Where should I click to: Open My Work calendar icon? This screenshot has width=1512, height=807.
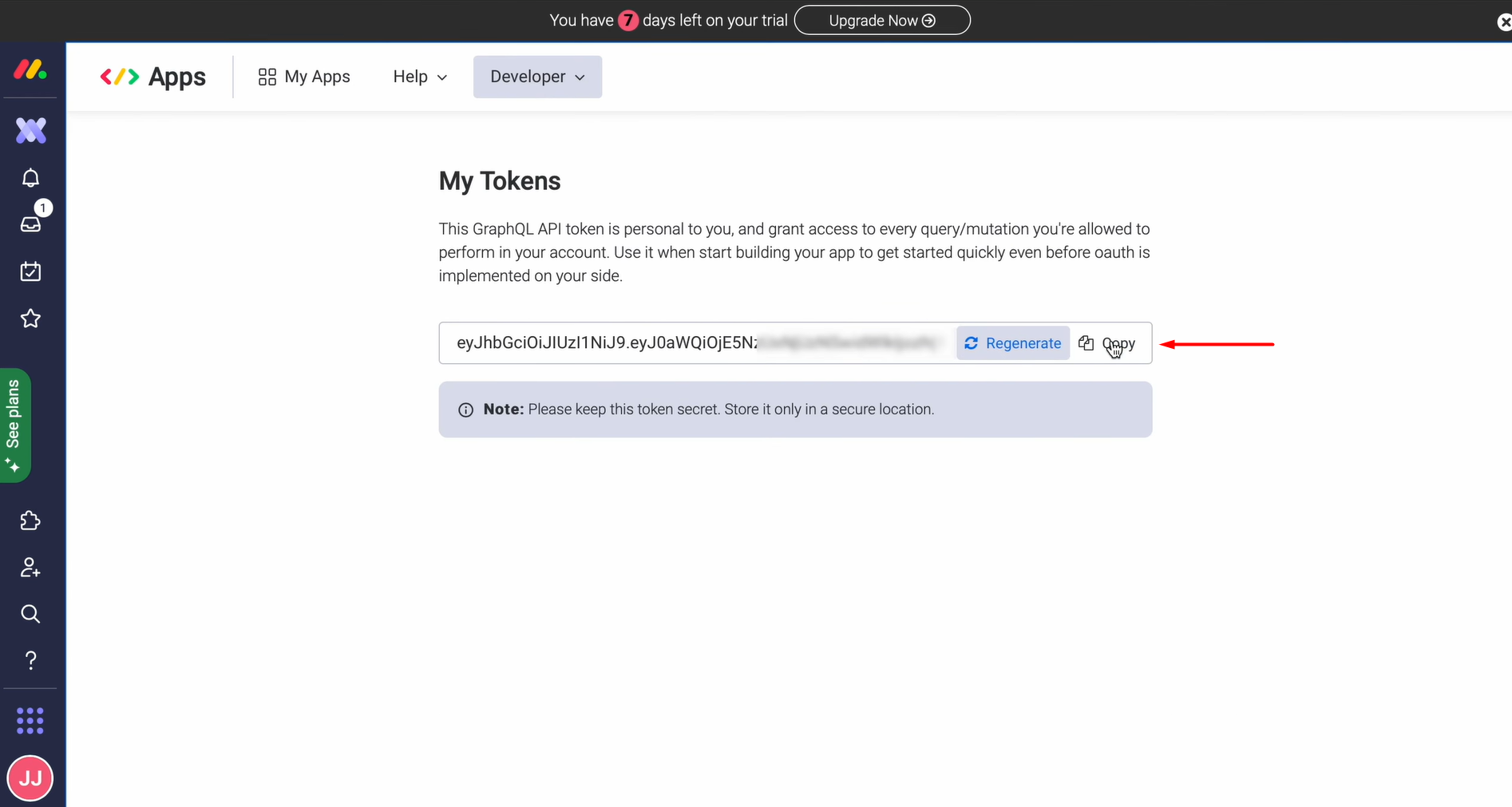(30, 271)
